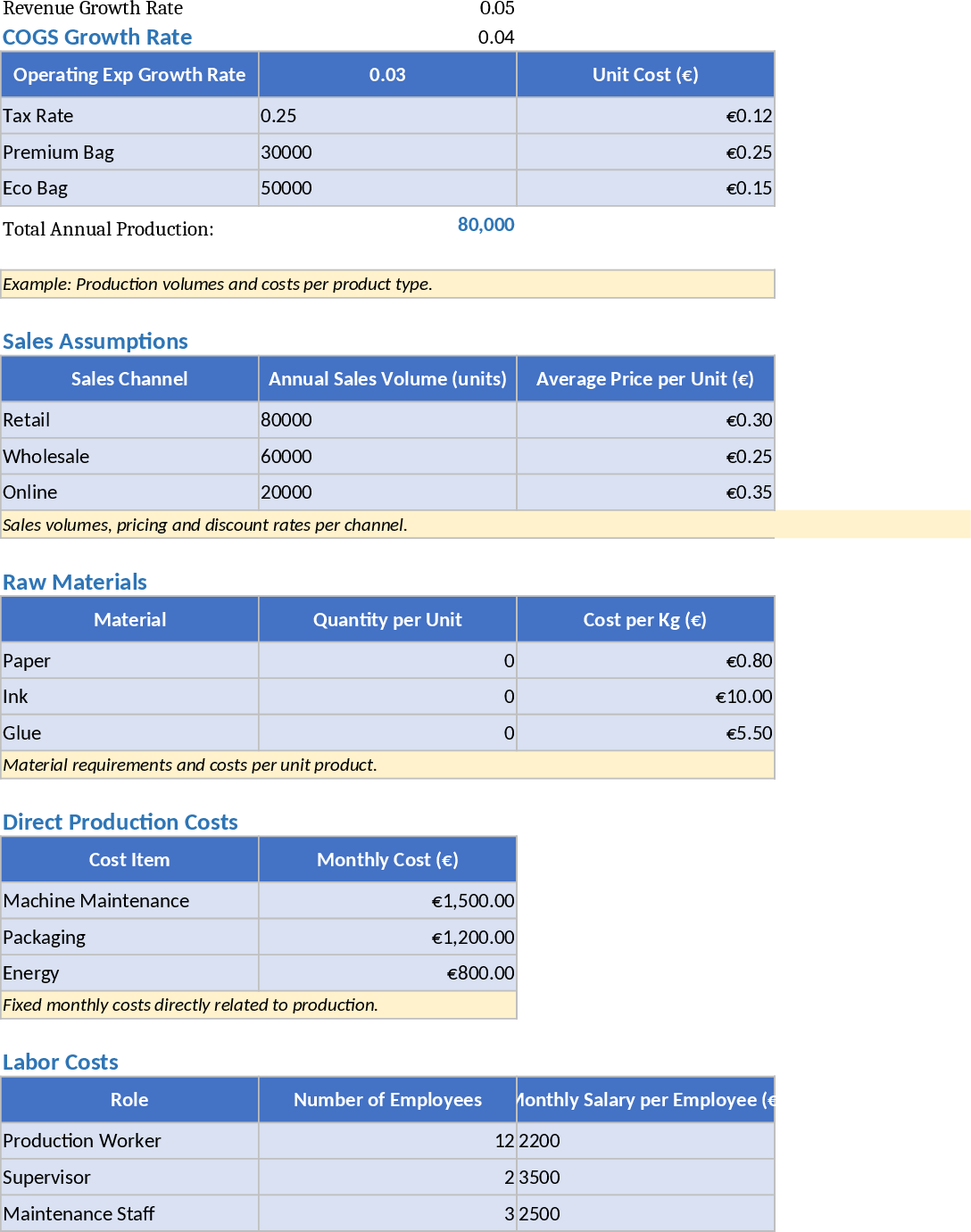Click the Unit Cost (€) column header
This screenshot has height=1232, width=971.
click(644, 75)
